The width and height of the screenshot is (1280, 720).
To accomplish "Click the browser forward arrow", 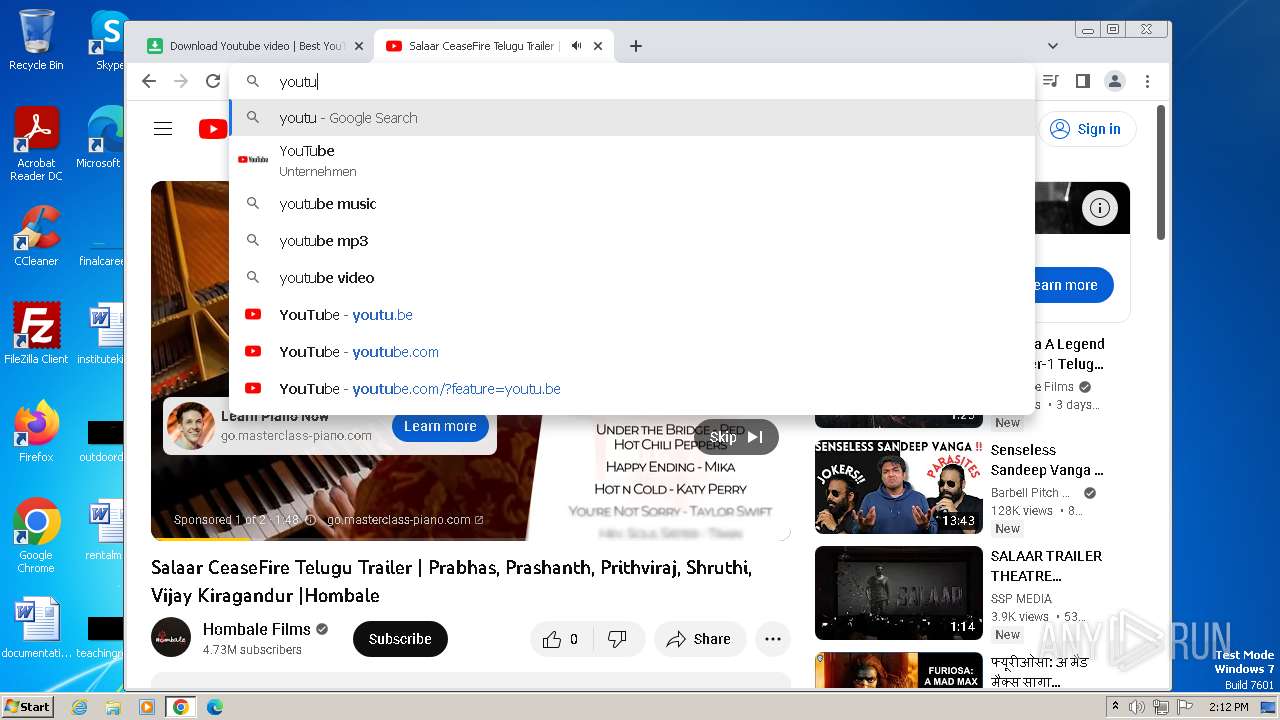I will 181,81.
